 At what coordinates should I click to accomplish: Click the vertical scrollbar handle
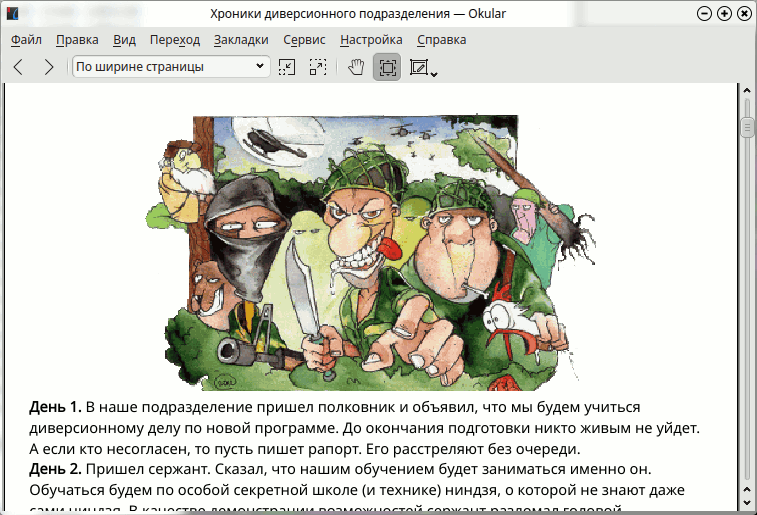click(747, 127)
